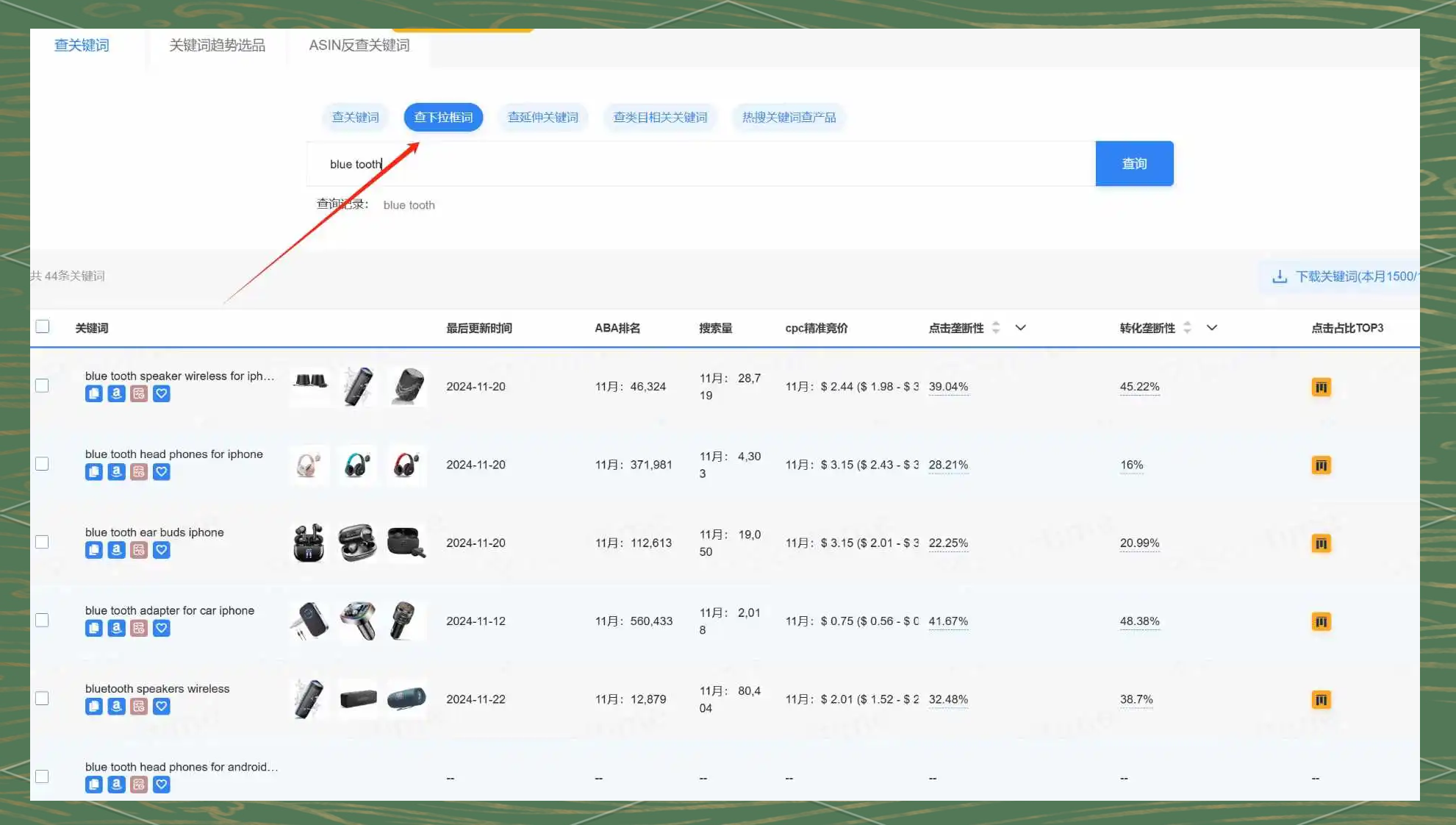Click the 查关键词 pill under search tabs
The width and height of the screenshot is (1456, 825).
[x=355, y=118]
